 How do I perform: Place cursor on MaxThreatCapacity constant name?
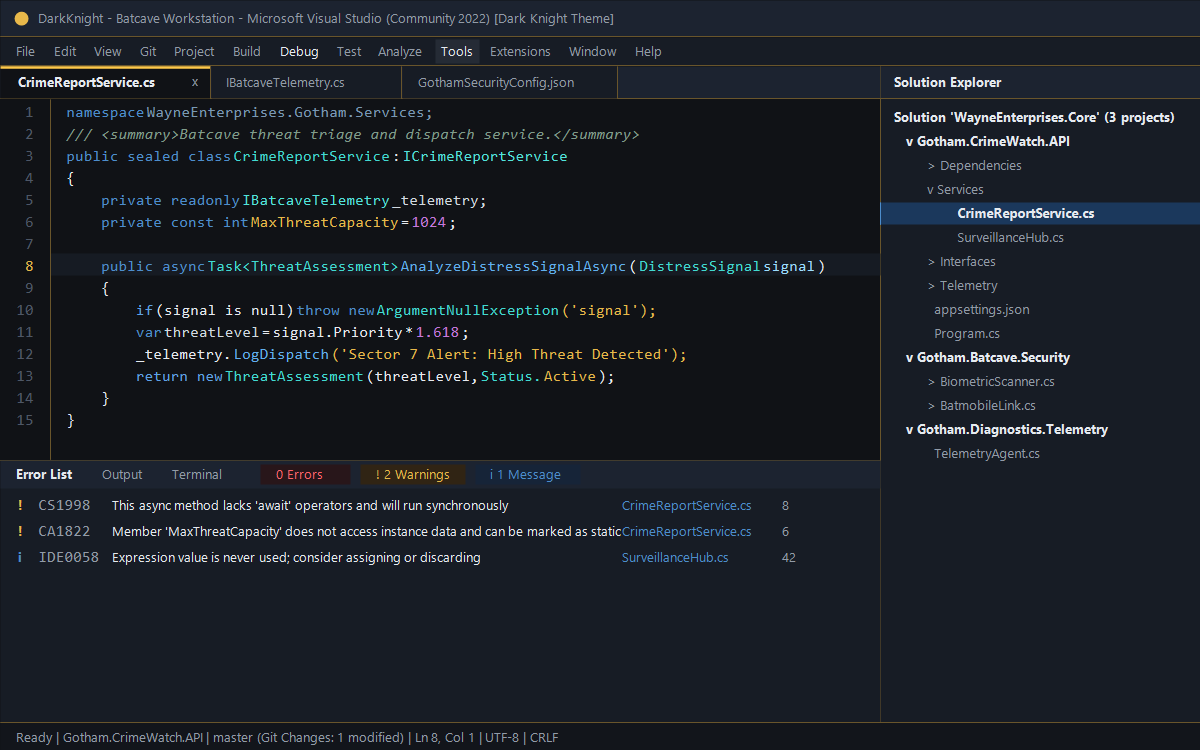[324, 222]
